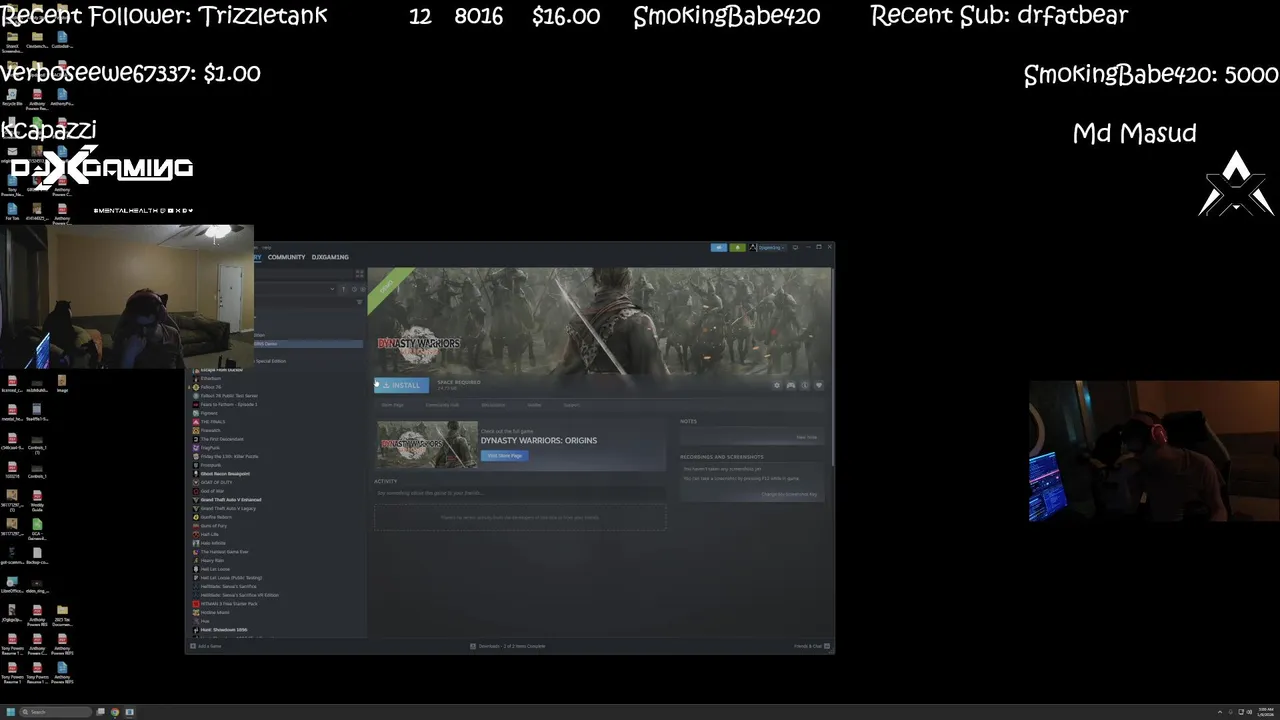Select Figment in the game list
Screen dimensions: 1280x720
pyautogui.click(x=208, y=413)
